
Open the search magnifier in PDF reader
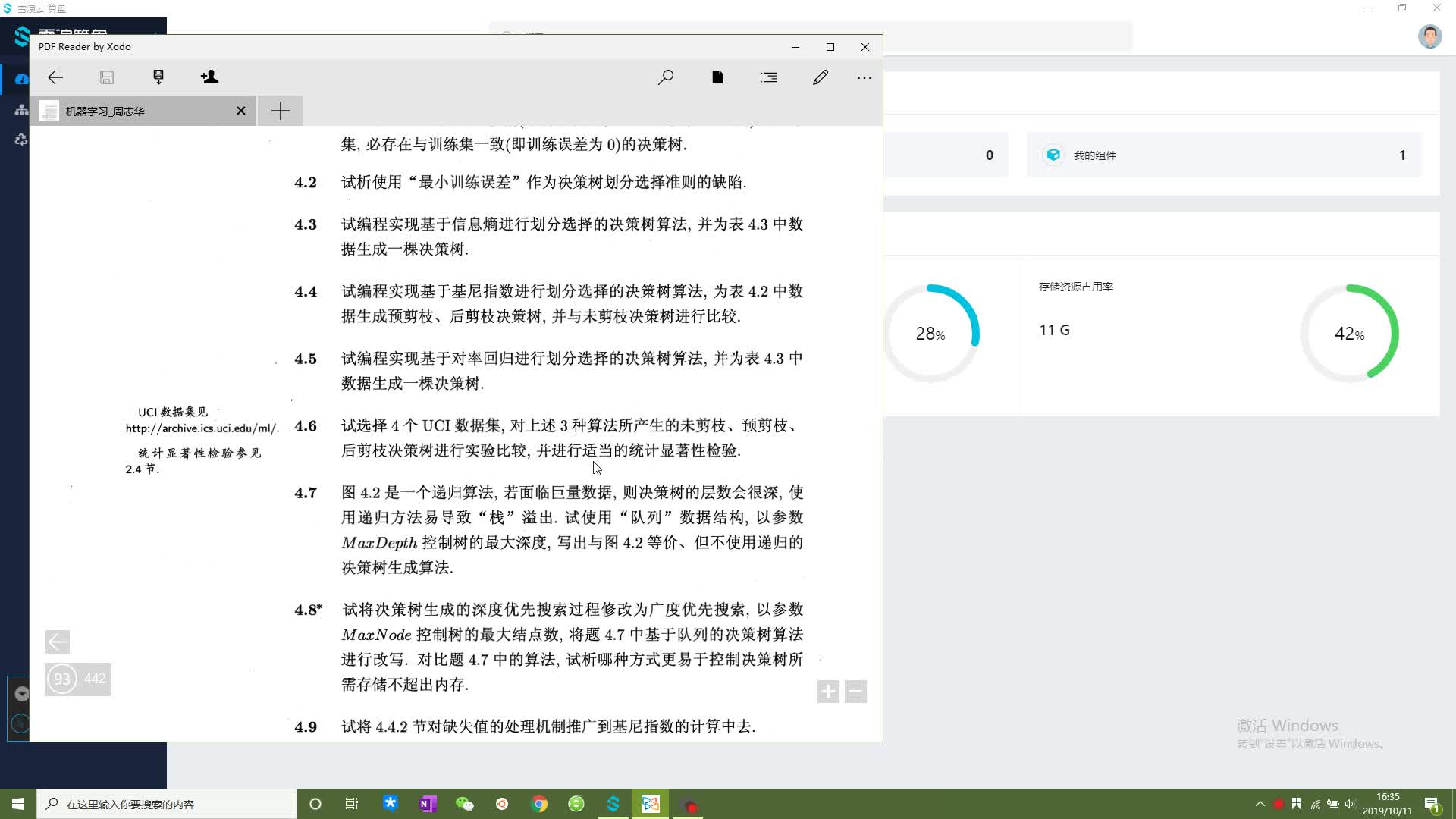point(666,77)
